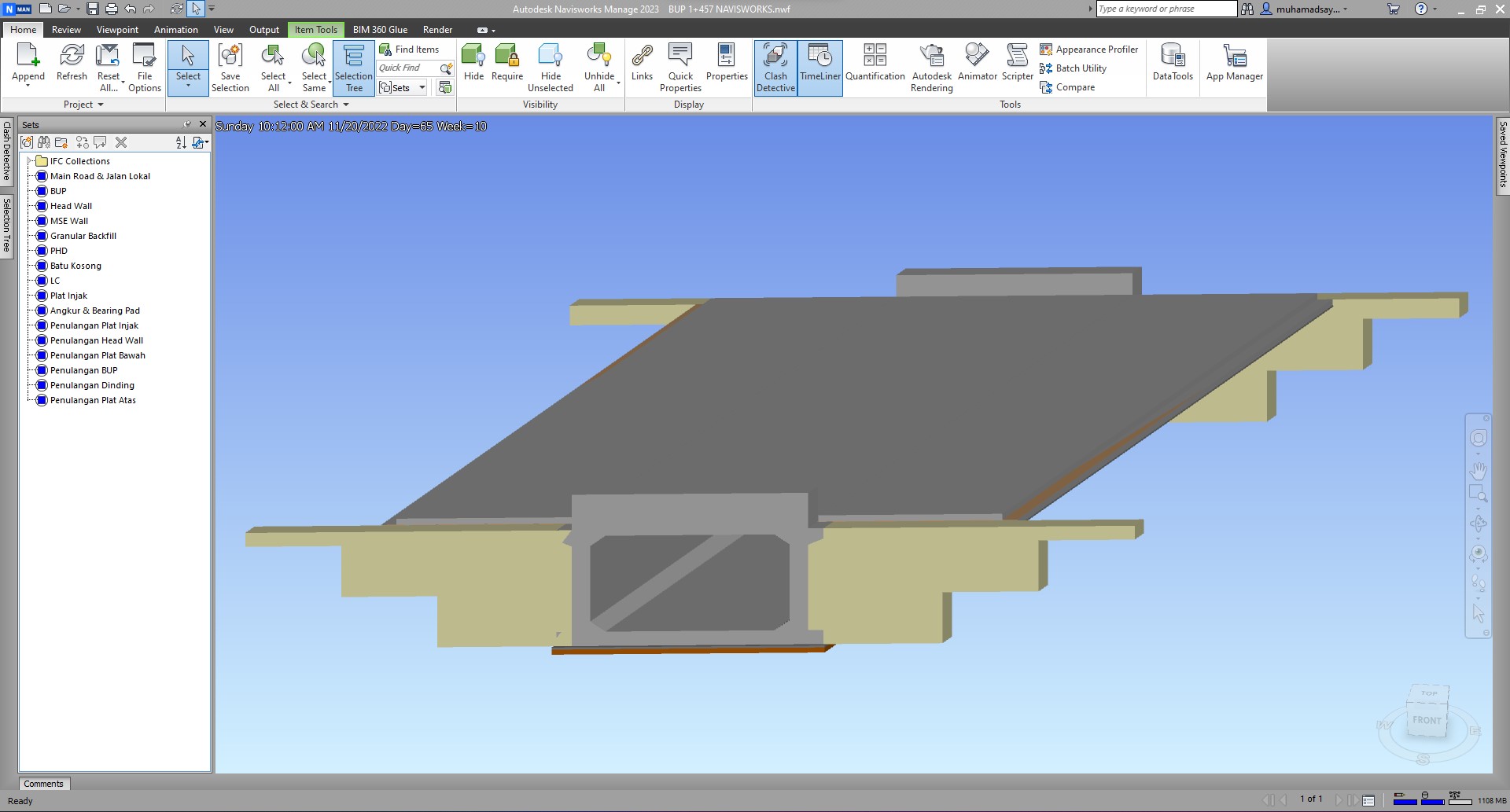The width and height of the screenshot is (1510, 812).
Task: Open the Quantification tool
Action: point(875,63)
